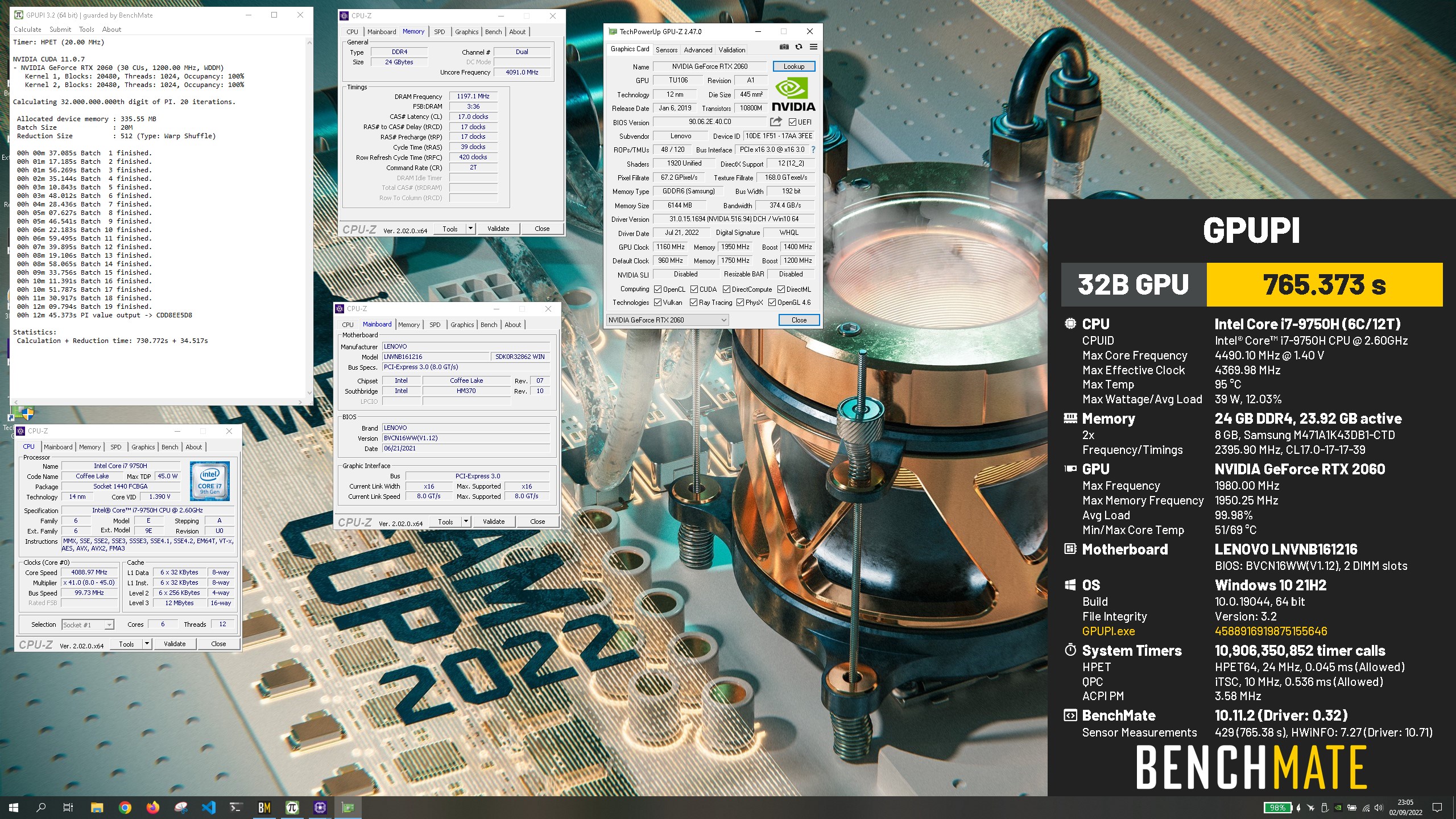Open the Tools menu in GPUPI

click(86, 30)
